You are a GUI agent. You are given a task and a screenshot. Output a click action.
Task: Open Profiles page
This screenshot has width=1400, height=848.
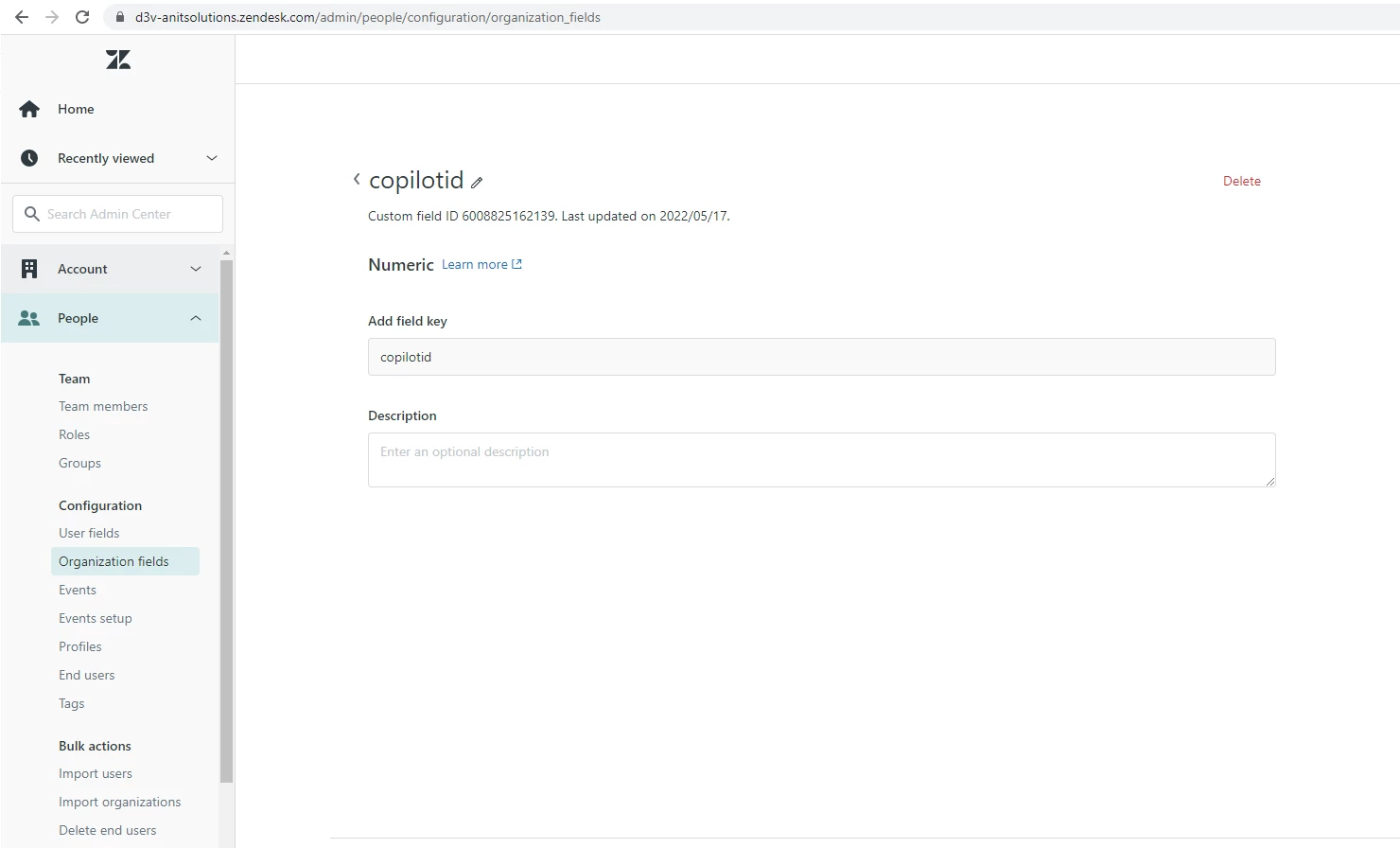click(x=80, y=646)
